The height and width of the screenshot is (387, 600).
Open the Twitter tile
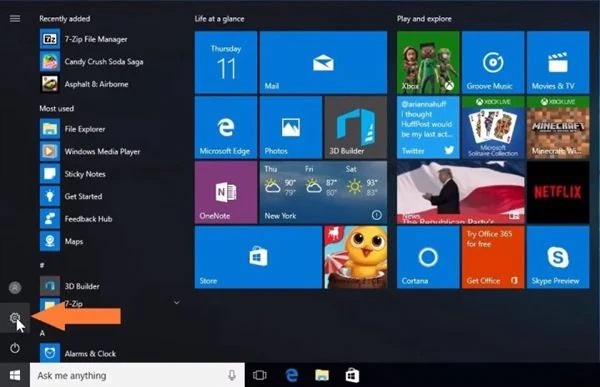428,127
